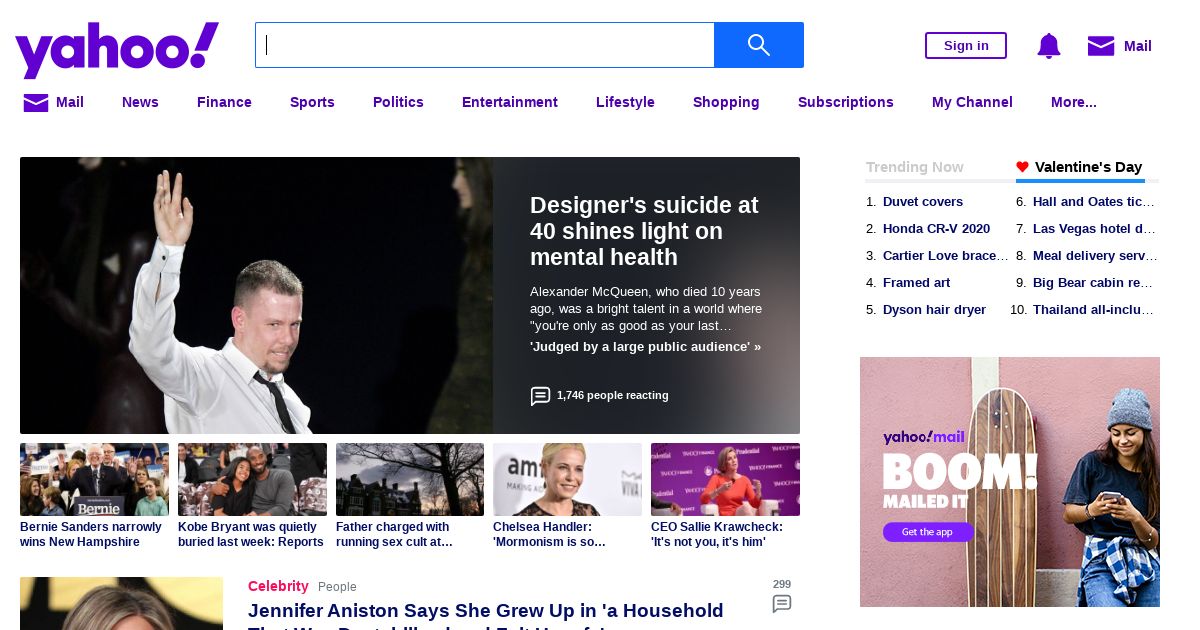1200x630 pixels.
Task: Open the Politics section
Action: (x=398, y=102)
